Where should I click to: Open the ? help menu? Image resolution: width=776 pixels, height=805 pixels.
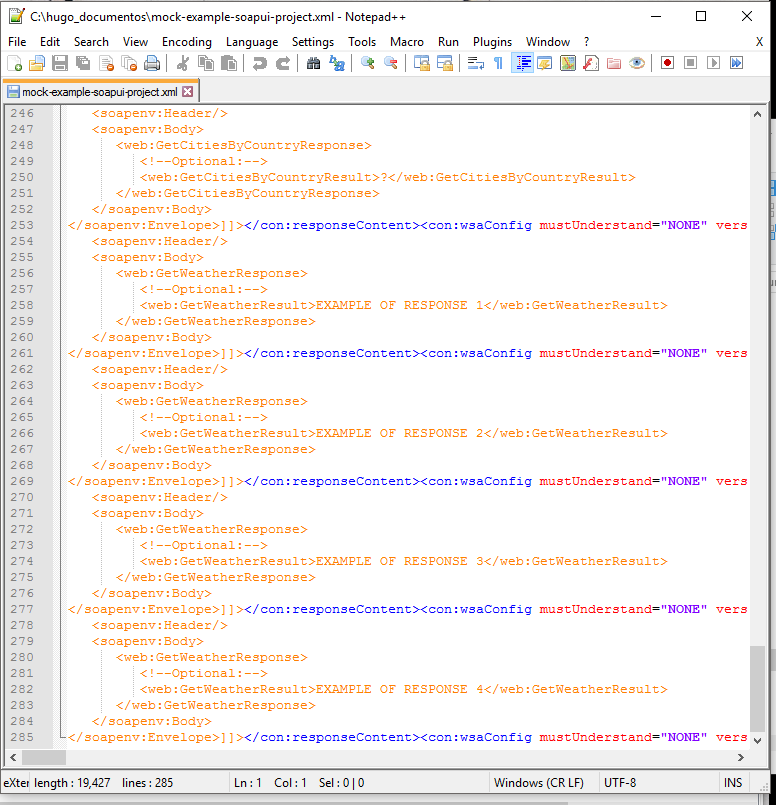tap(587, 42)
